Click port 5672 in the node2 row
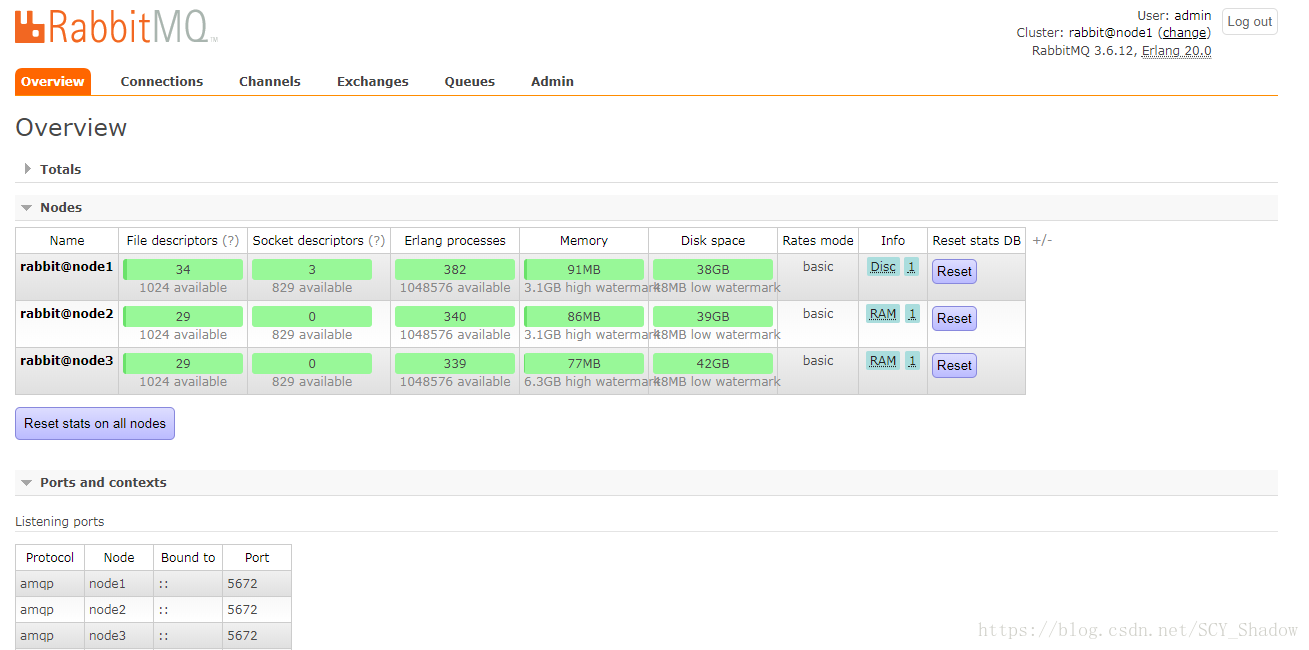The height and width of the screenshot is (650, 1309). click(257, 610)
